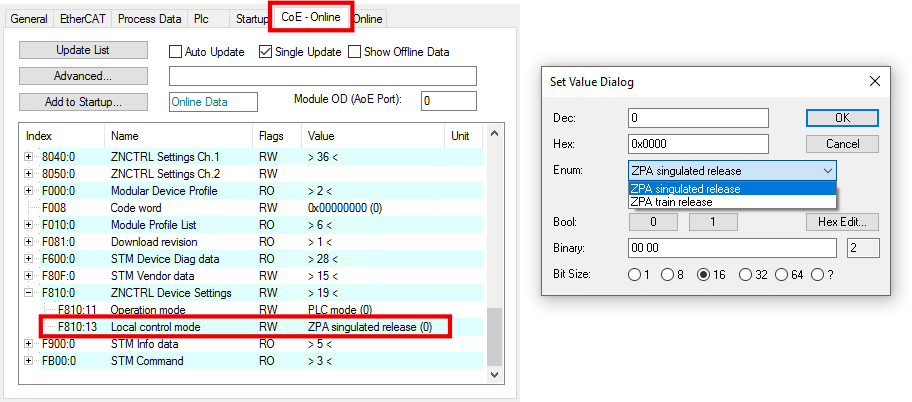Close the Set Value Dialog window
The image size is (912, 402).
(x=874, y=81)
